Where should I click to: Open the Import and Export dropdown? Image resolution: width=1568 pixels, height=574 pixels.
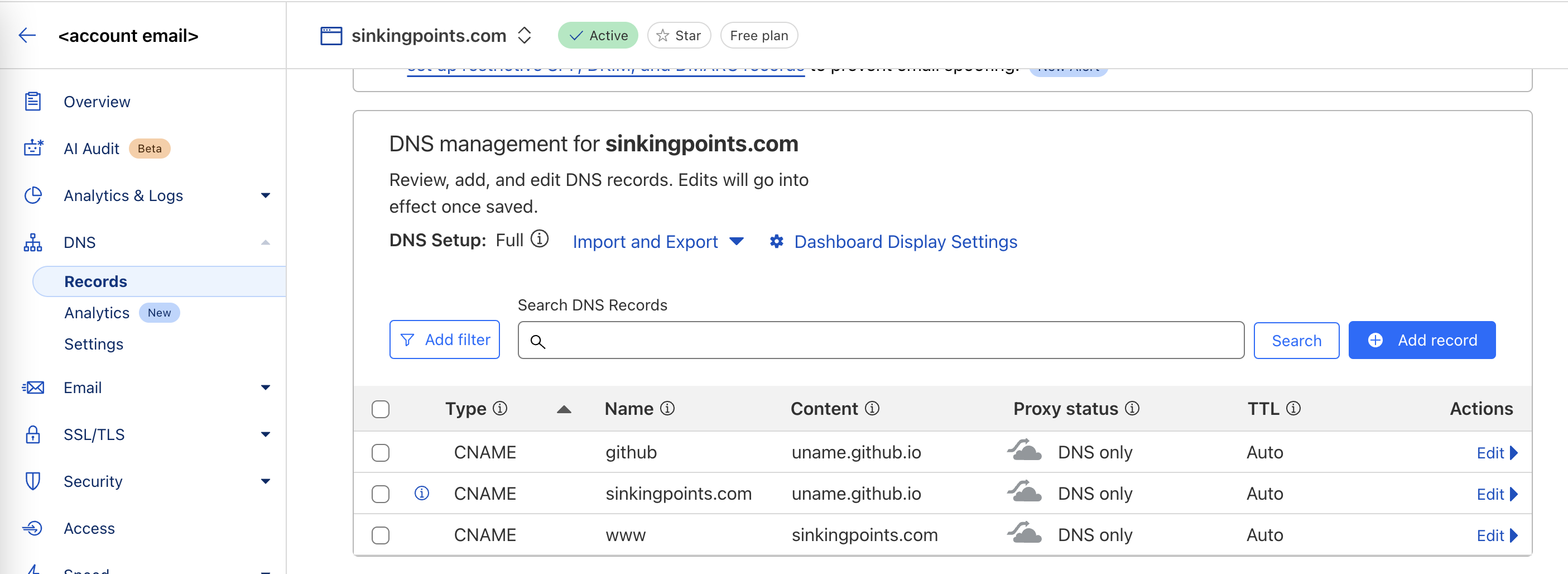(658, 241)
